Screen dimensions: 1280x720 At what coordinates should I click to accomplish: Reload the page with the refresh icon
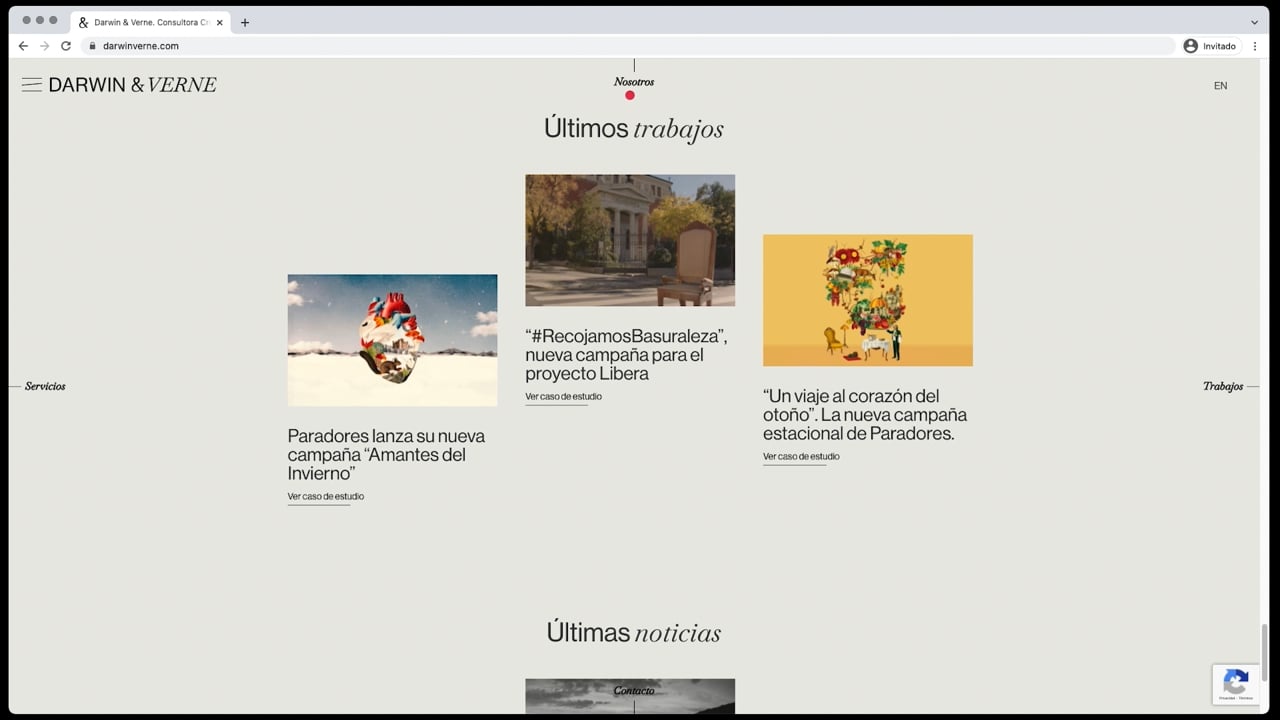pos(66,46)
